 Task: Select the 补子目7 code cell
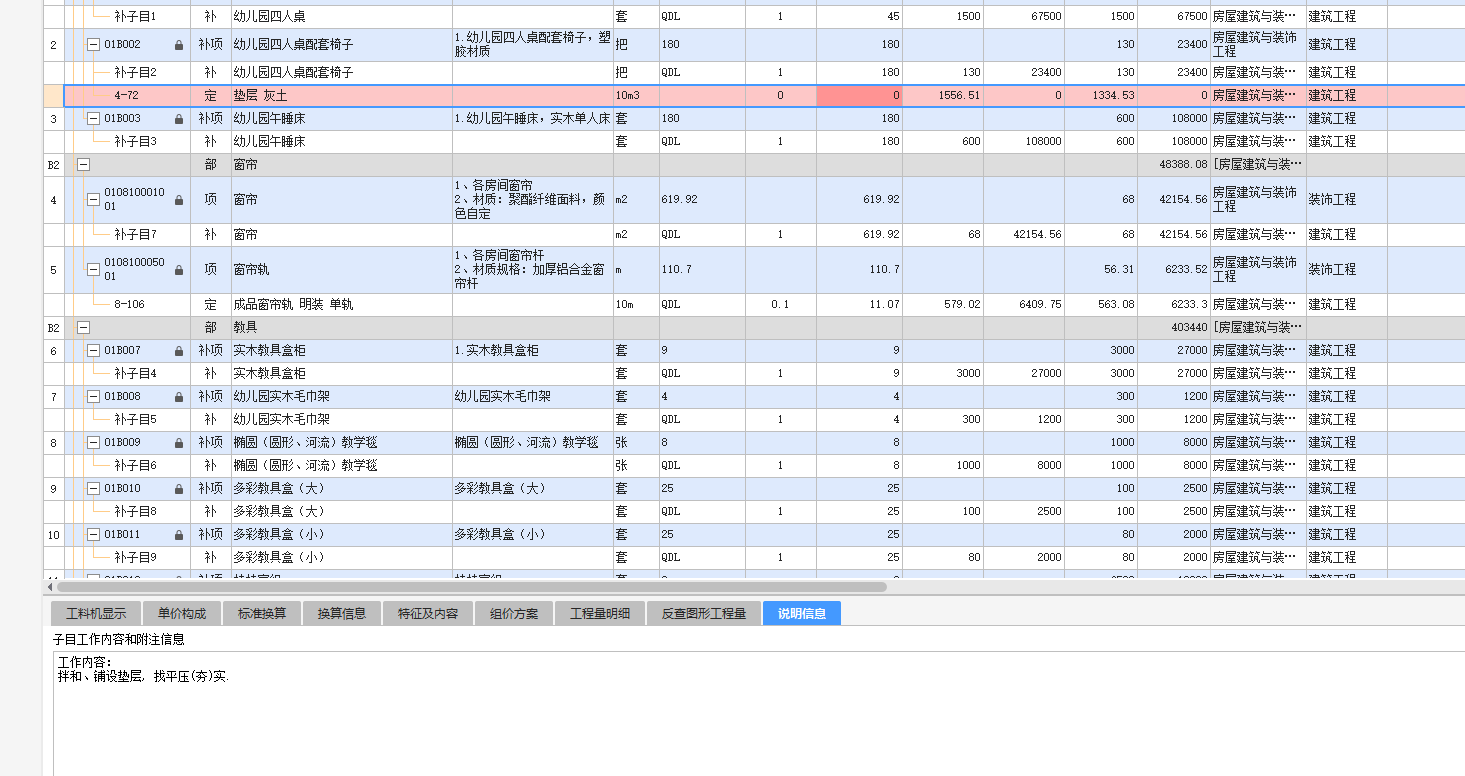pyautogui.click(x=127, y=235)
